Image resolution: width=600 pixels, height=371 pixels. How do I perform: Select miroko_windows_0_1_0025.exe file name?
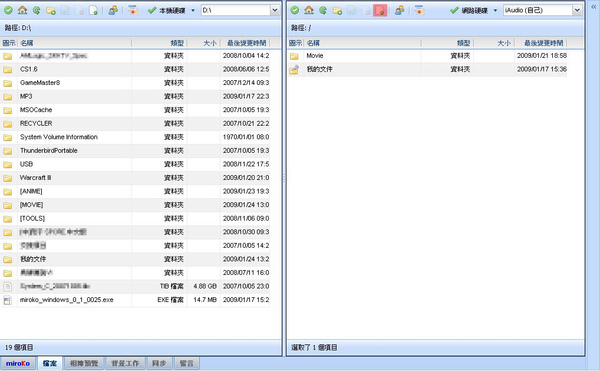(x=67, y=300)
